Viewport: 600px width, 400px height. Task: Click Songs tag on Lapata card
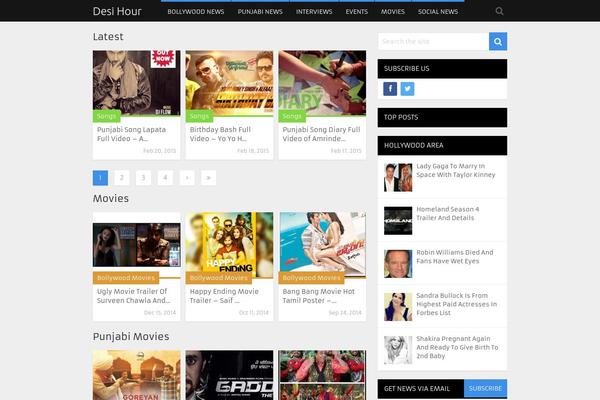click(x=106, y=116)
